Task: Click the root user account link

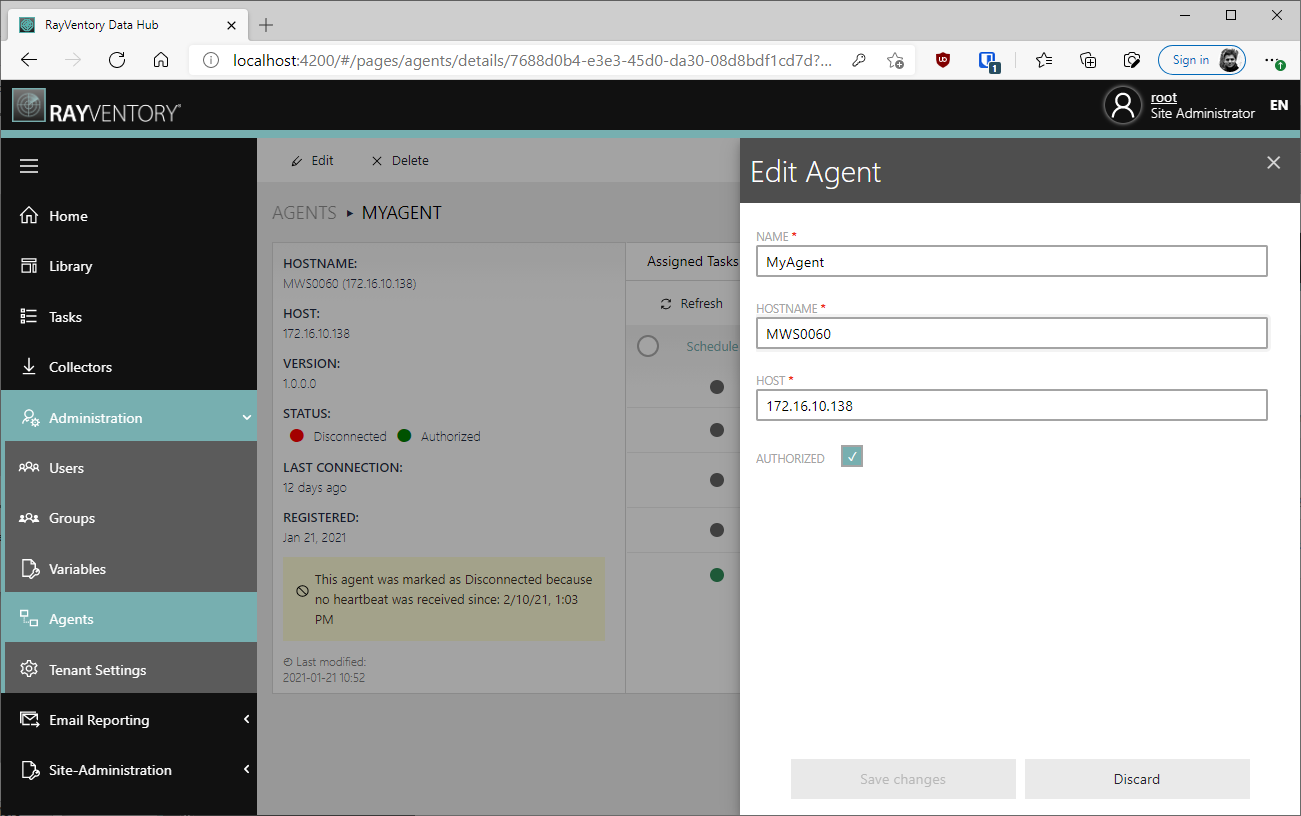Action: point(1163,96)
